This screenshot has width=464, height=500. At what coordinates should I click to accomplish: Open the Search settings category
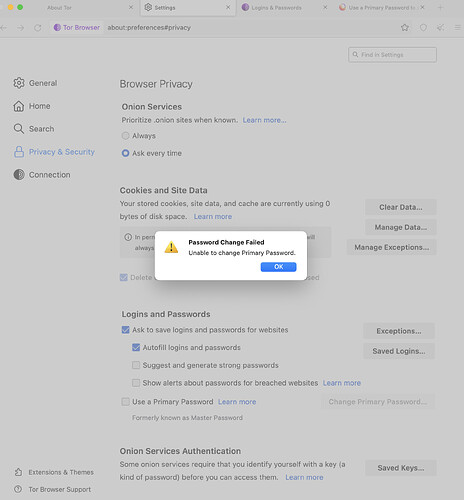click(34, 129)
